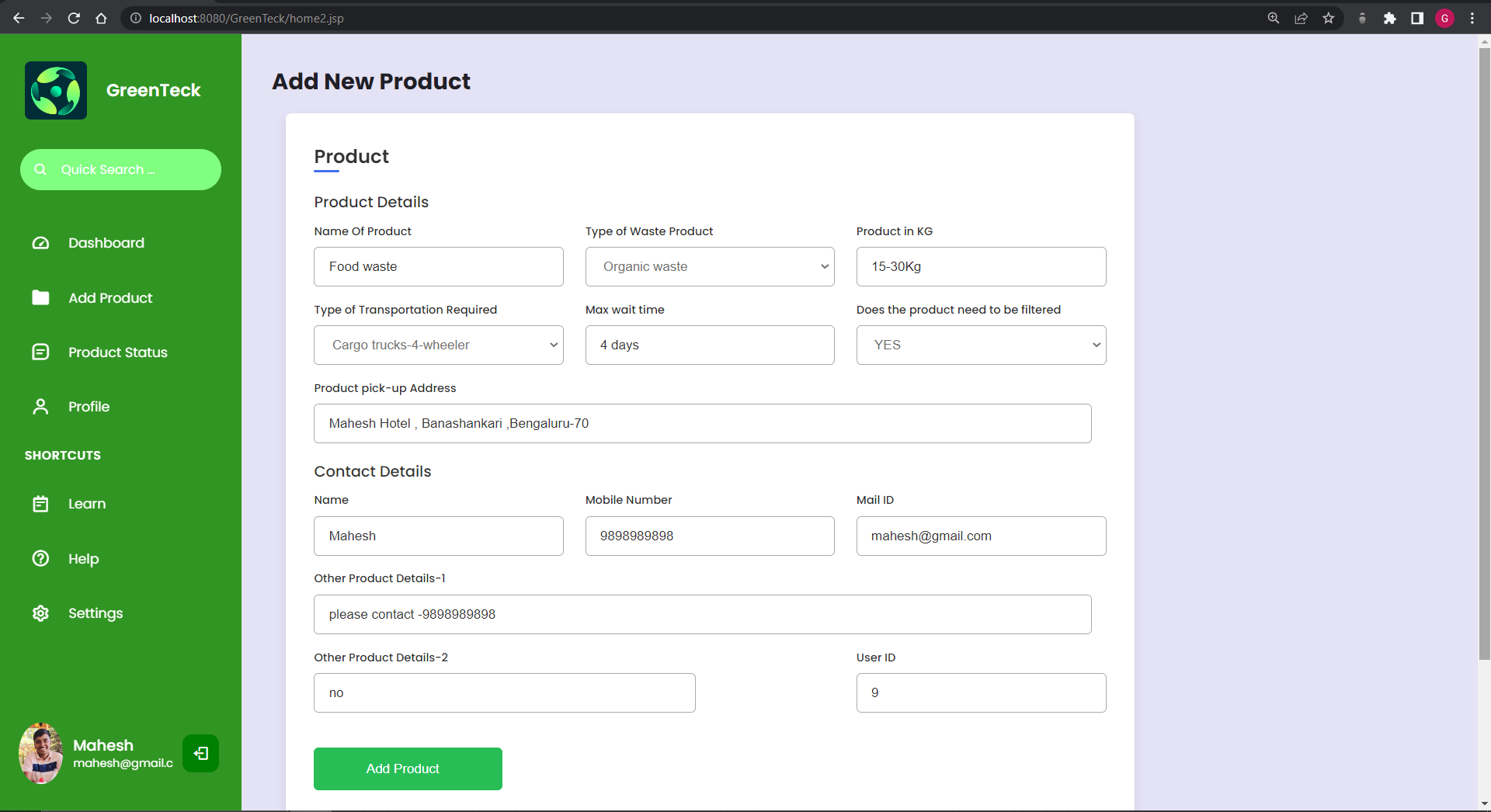The image size is (1491, 812).
Task: Click the GreenTeck logo
Action: [55, 90]
